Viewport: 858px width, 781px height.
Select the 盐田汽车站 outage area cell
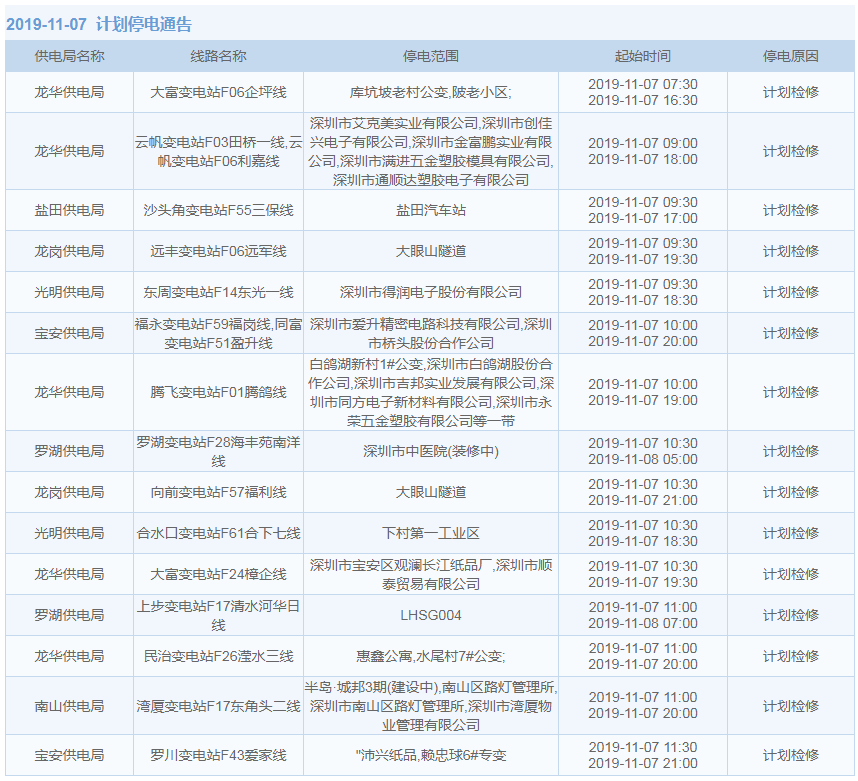point(430,210)
